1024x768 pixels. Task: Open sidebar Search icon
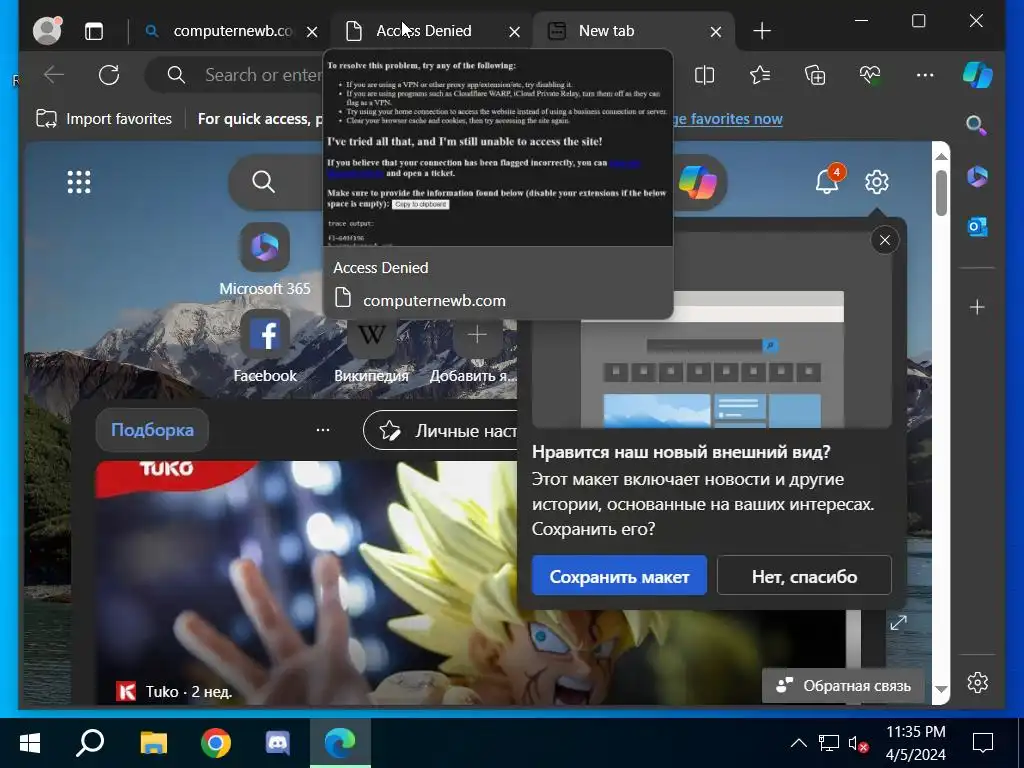coord(977,125)
